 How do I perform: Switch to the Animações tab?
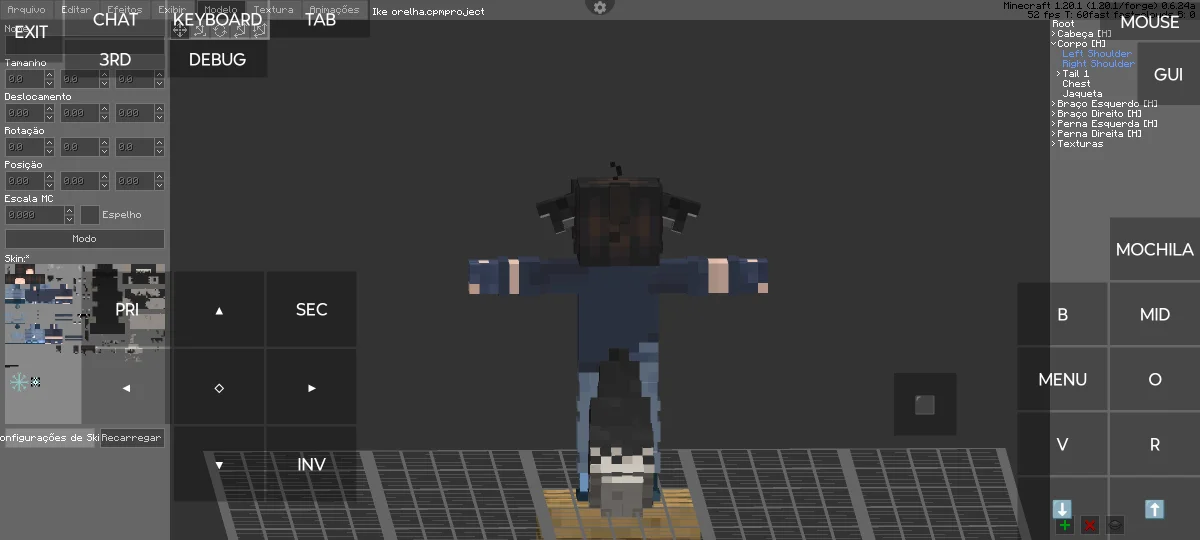pos(334,9)
